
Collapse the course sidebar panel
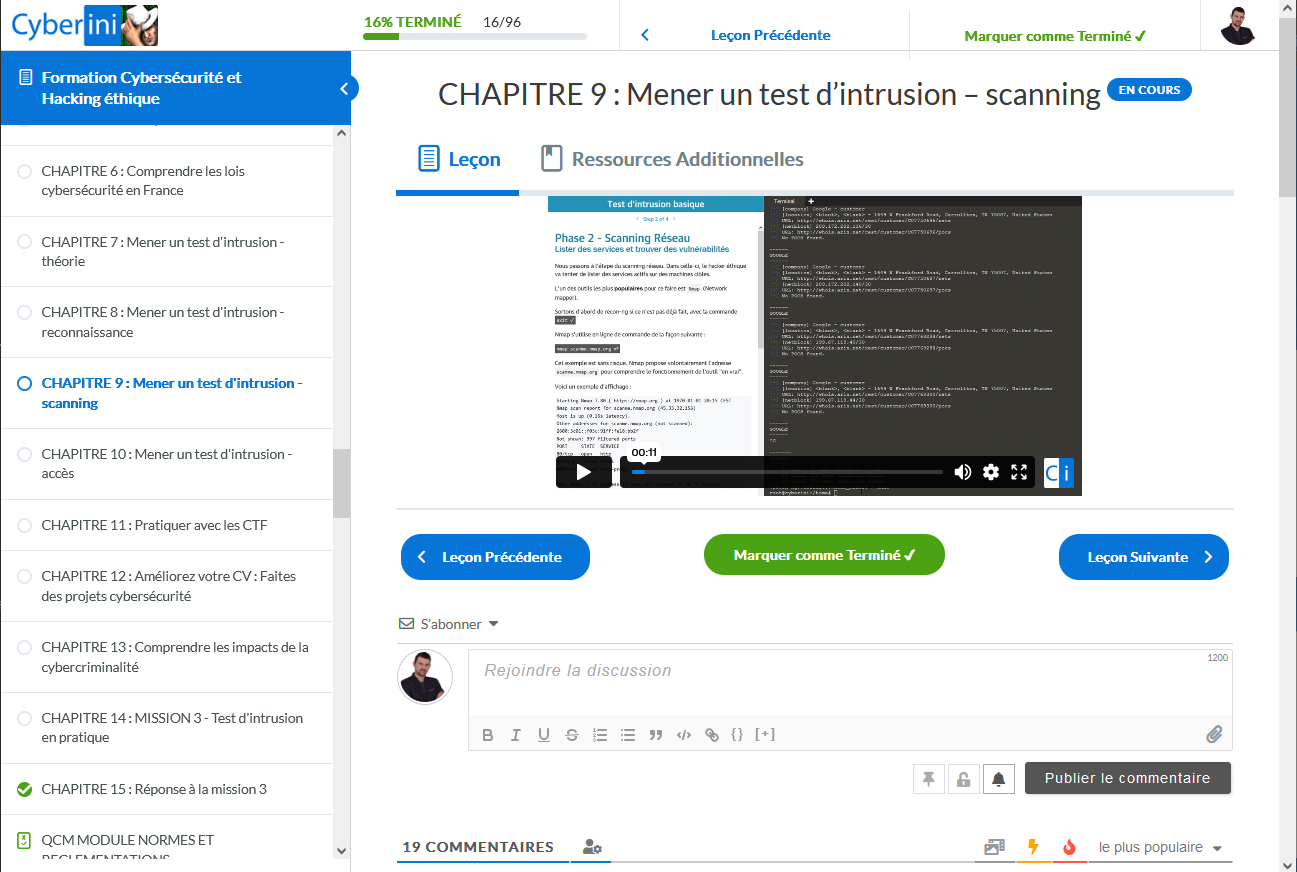pyautogui.click(x=344, y=89)
